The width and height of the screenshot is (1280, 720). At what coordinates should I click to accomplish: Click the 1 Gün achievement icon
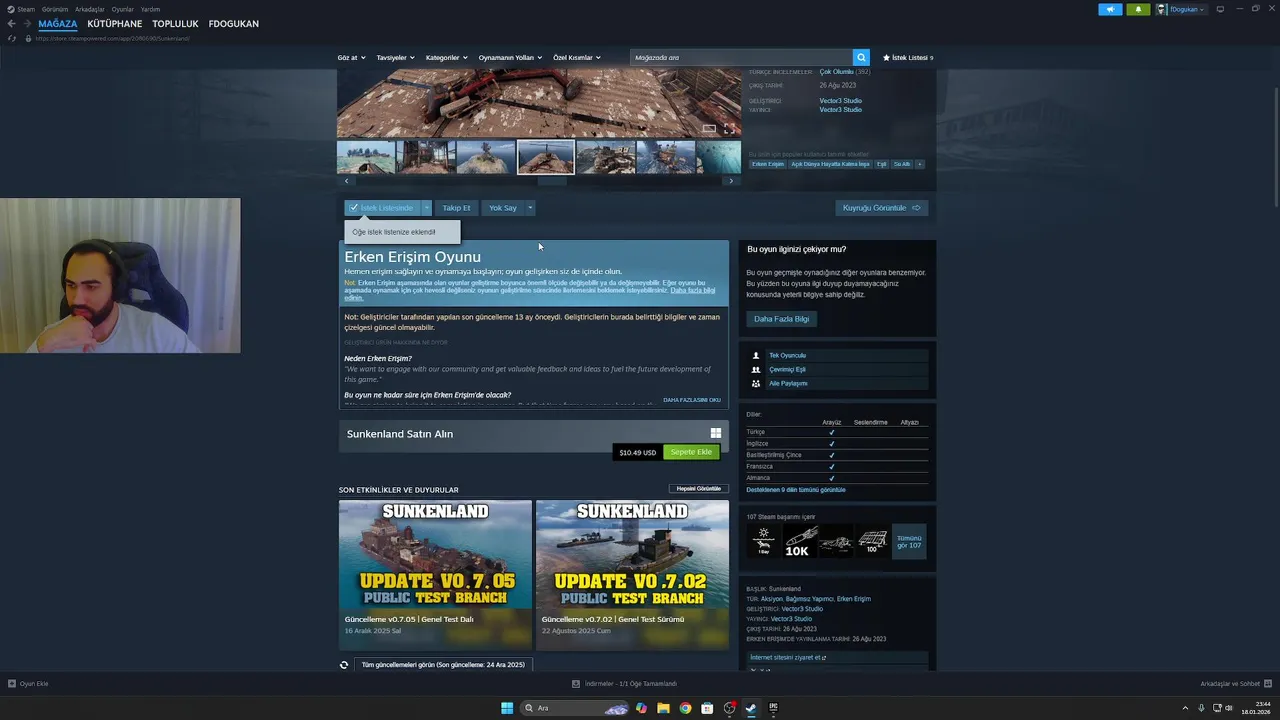[x=764, y=541]
